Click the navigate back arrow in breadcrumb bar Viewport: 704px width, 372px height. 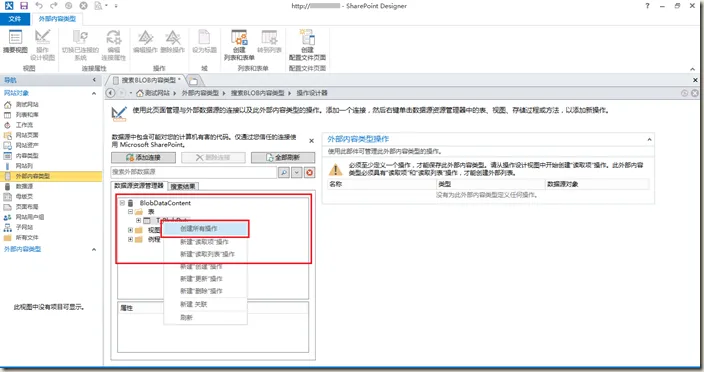[110, 93]
